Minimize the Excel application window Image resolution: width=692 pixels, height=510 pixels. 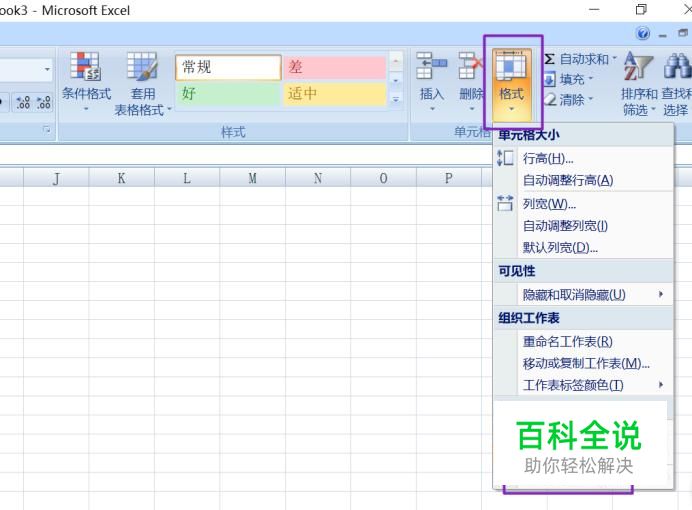pyautogui.click(x=594, y=10)
